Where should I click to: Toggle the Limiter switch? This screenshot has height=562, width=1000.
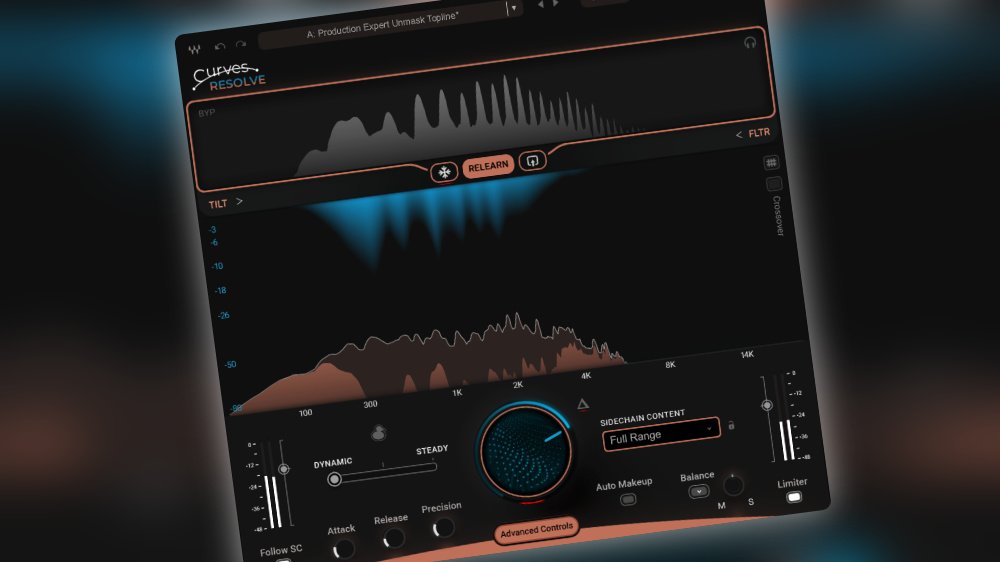coord(794,497)
